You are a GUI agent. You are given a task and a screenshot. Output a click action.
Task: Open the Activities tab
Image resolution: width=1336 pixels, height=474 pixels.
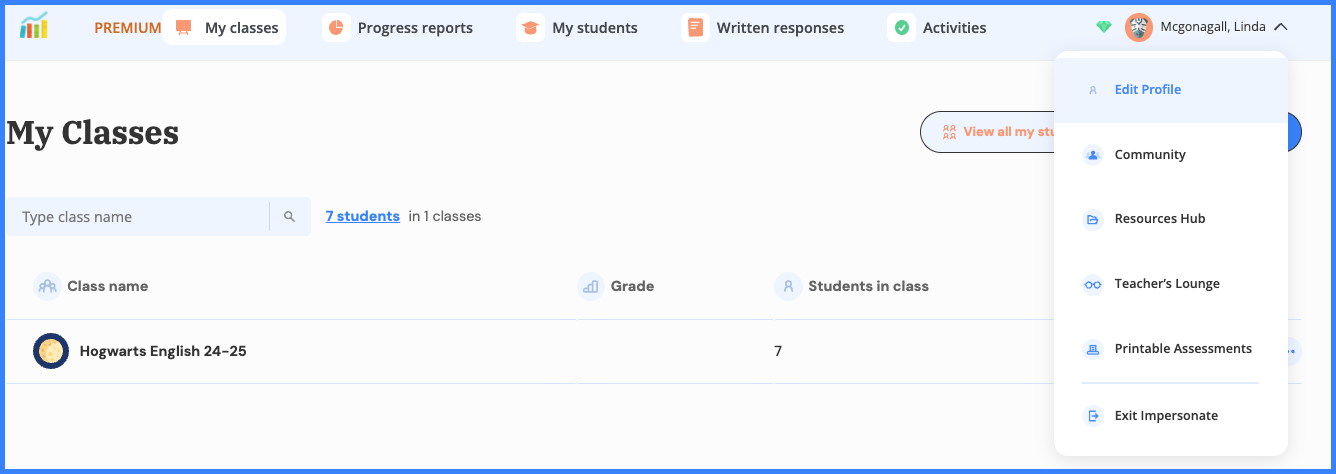pyautogui.click(x=940, y=28)
